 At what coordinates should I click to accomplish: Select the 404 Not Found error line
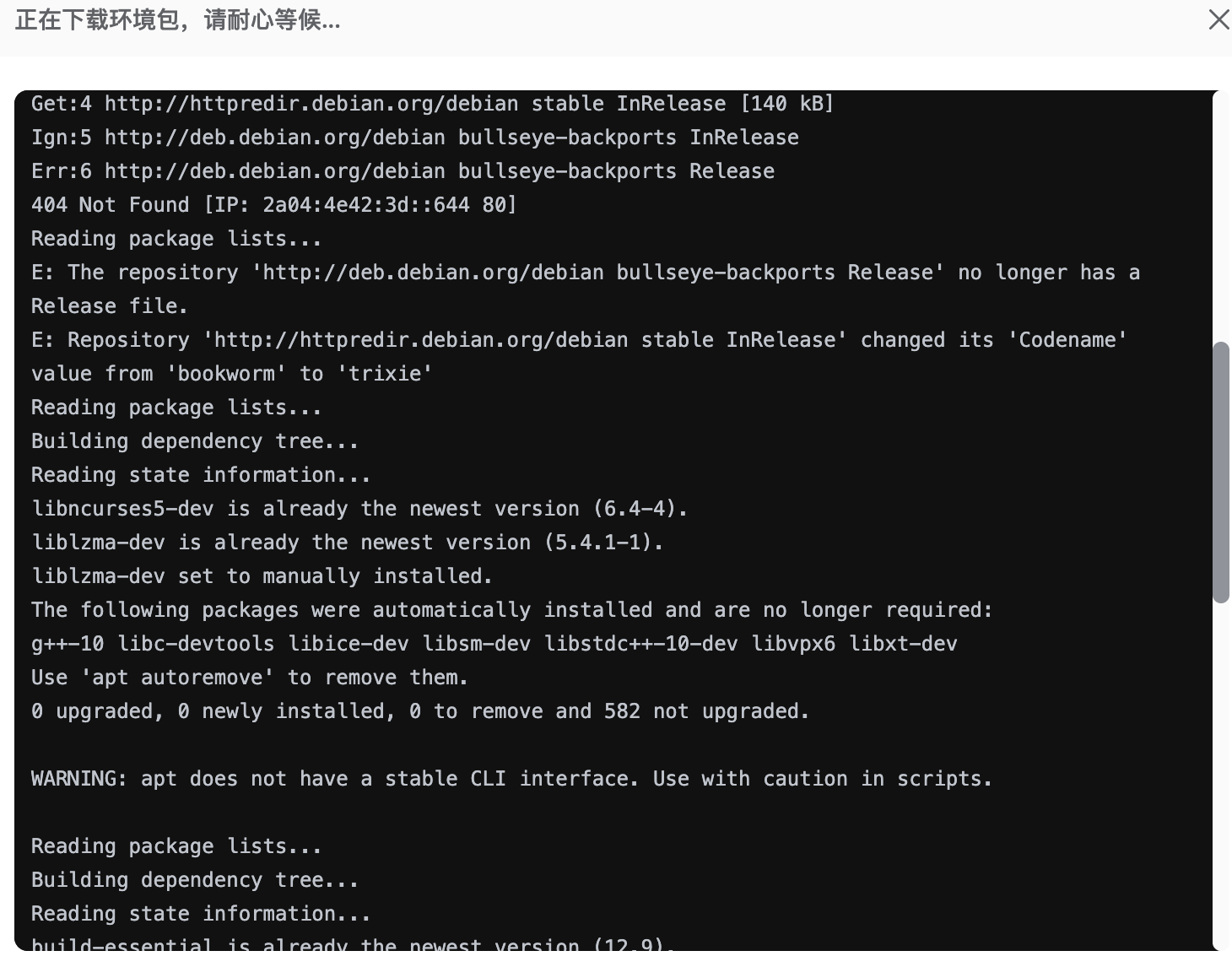point(274,204)
